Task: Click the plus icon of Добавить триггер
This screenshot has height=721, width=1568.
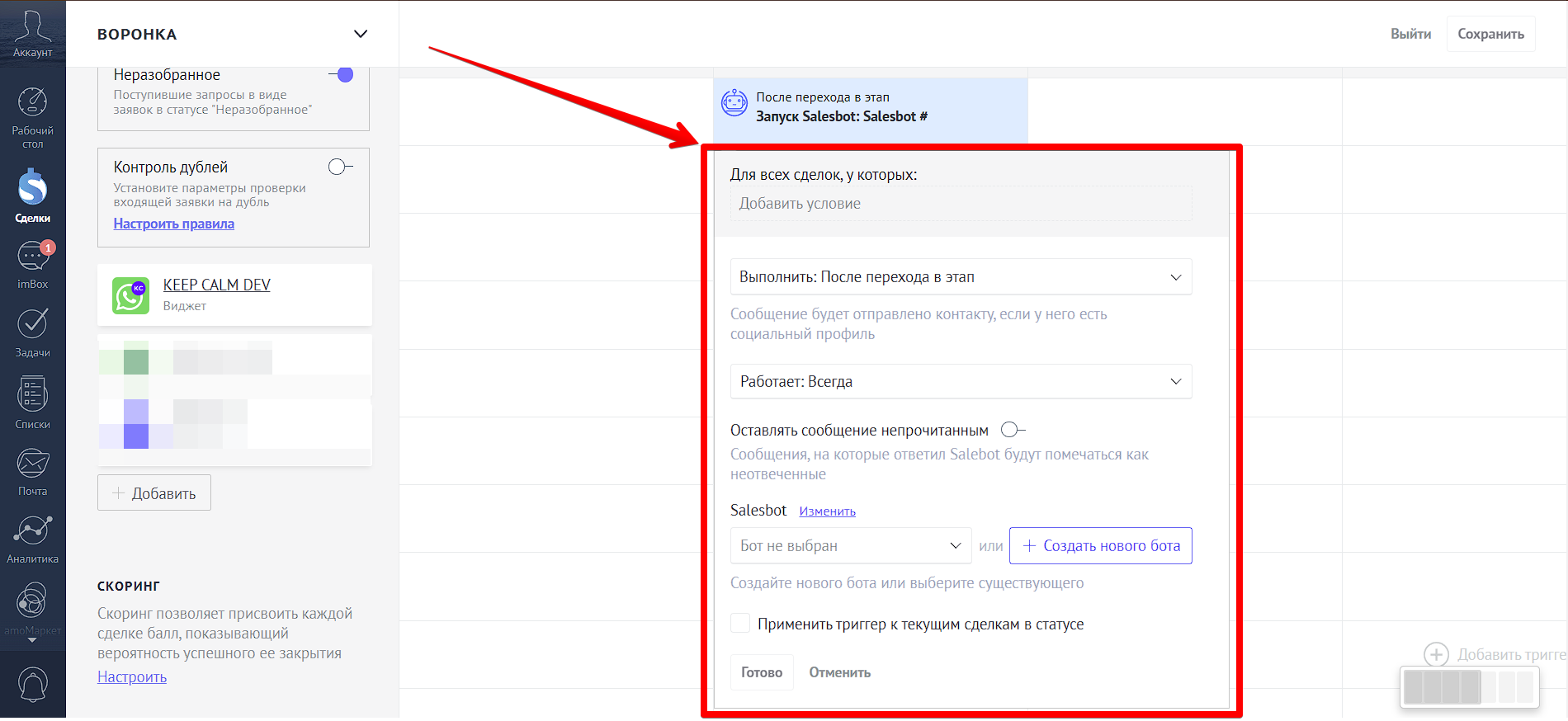Action: [x=1436, y=655]
